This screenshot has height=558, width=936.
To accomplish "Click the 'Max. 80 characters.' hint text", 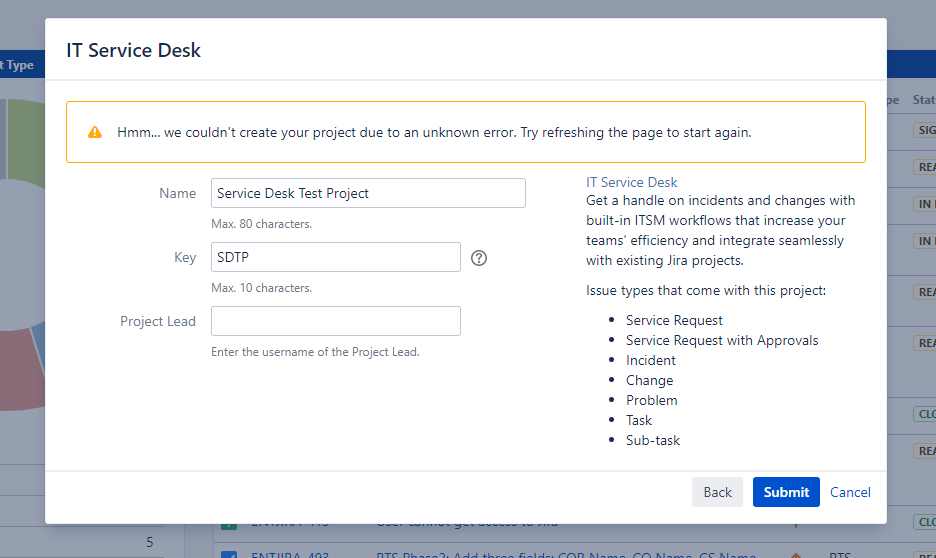I will [261, 224].
